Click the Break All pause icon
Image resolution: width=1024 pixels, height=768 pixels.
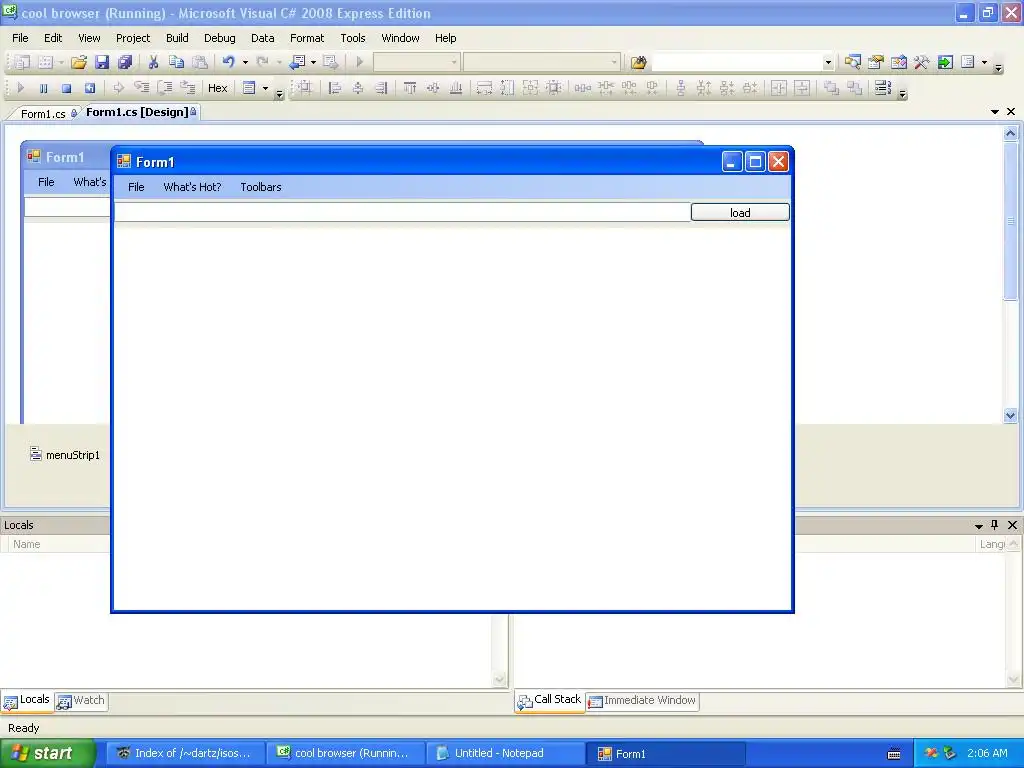click(x=43, y=88)
